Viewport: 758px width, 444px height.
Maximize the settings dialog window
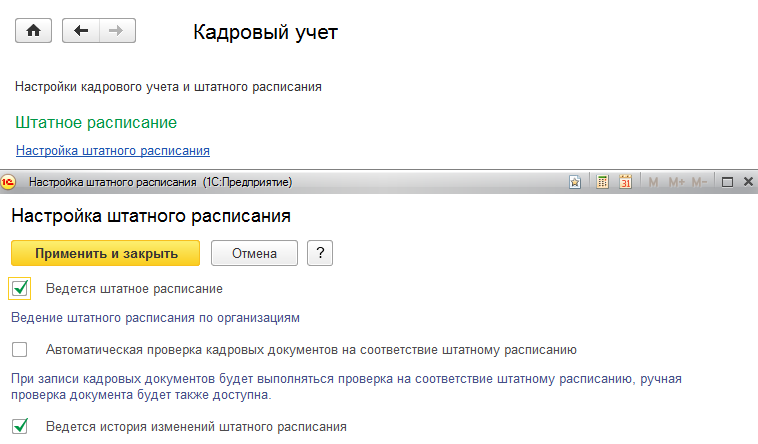[727, 182]
